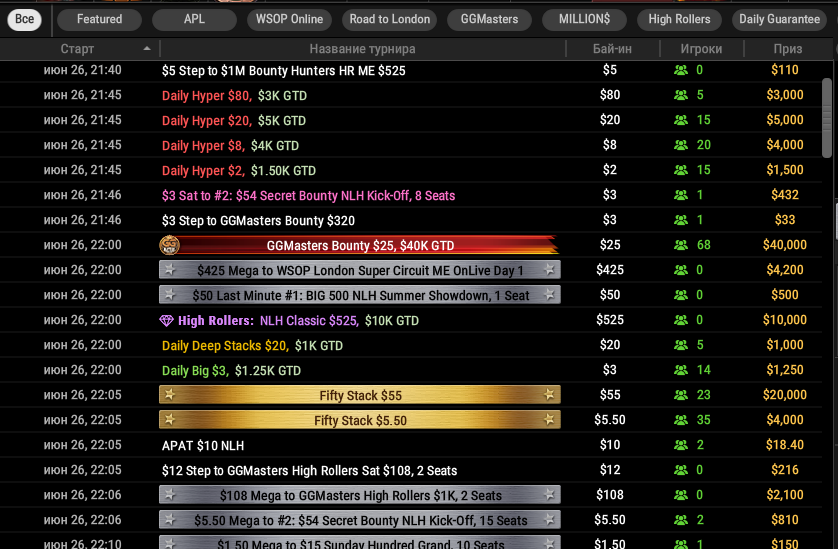Open $5 Step to $1M Bounty Hunters tournament
Viewport: 838px width, 549px height.
coord(284,71)
